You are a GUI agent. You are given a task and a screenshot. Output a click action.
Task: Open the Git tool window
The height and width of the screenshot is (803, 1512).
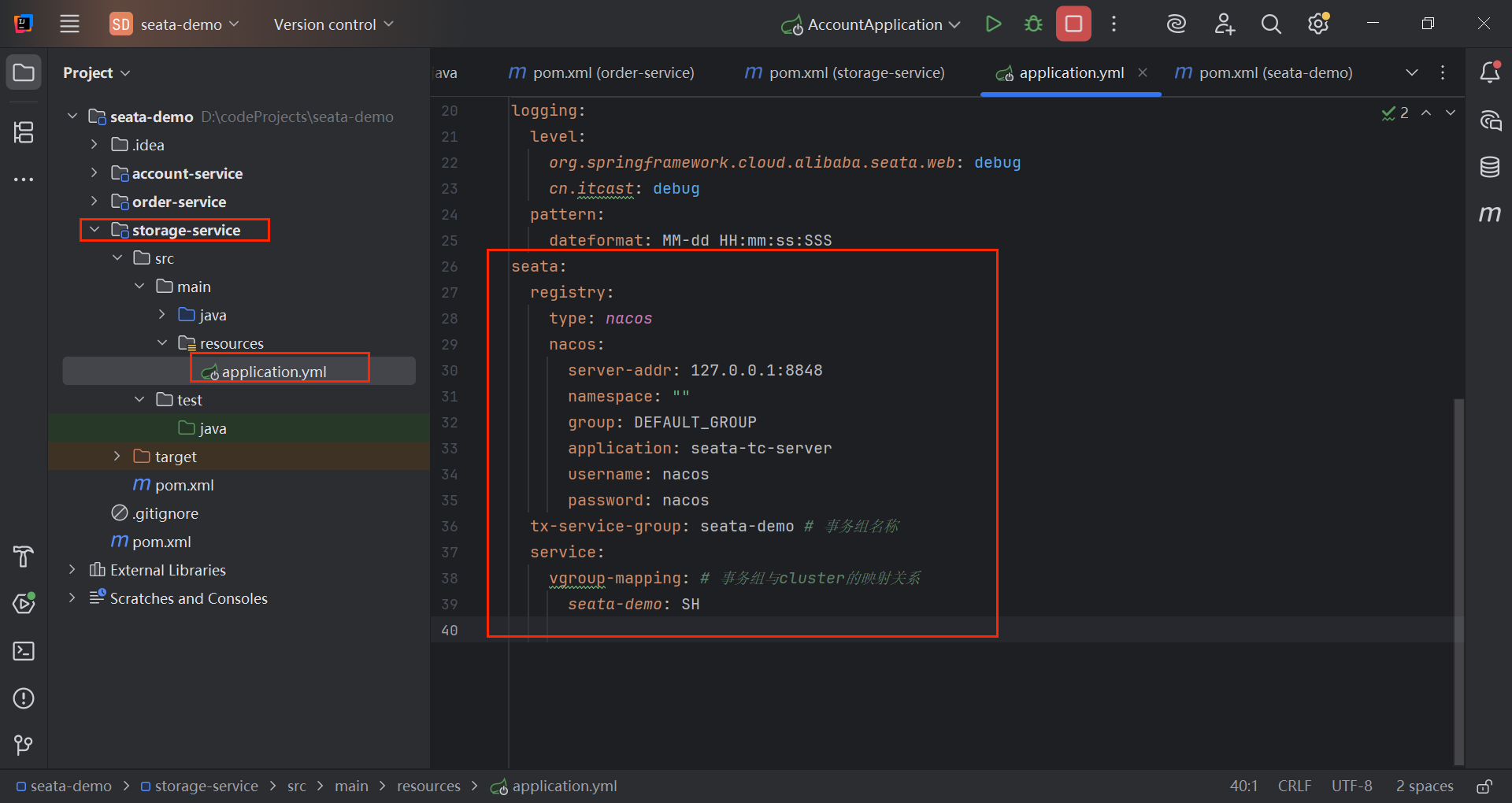click(24, 745)
